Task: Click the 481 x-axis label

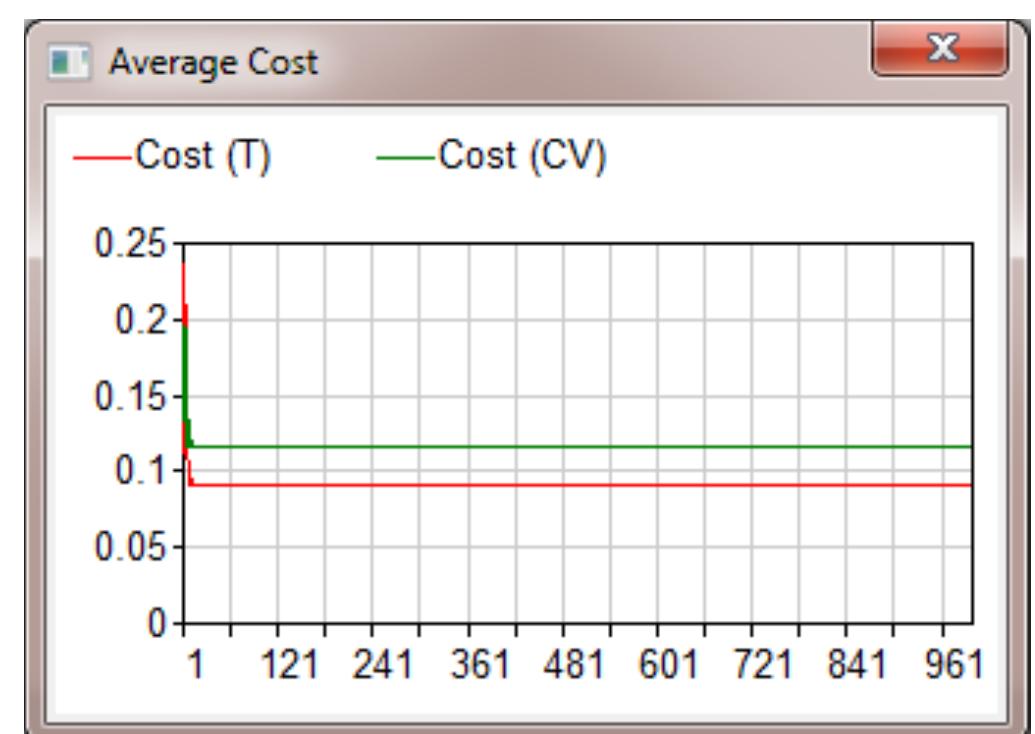Action: pyautogui.click(x=573, y=664)
